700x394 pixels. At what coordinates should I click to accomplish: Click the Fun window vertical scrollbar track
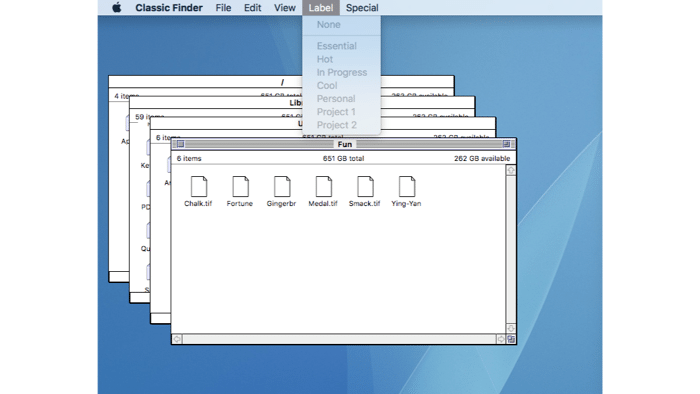(x=511, y=249)
